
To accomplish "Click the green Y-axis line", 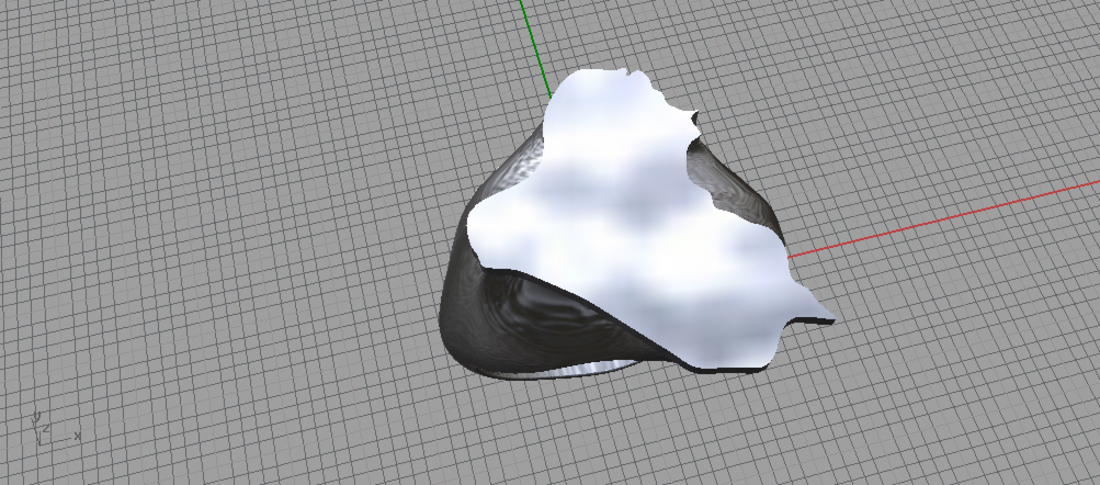I will 535,48.
